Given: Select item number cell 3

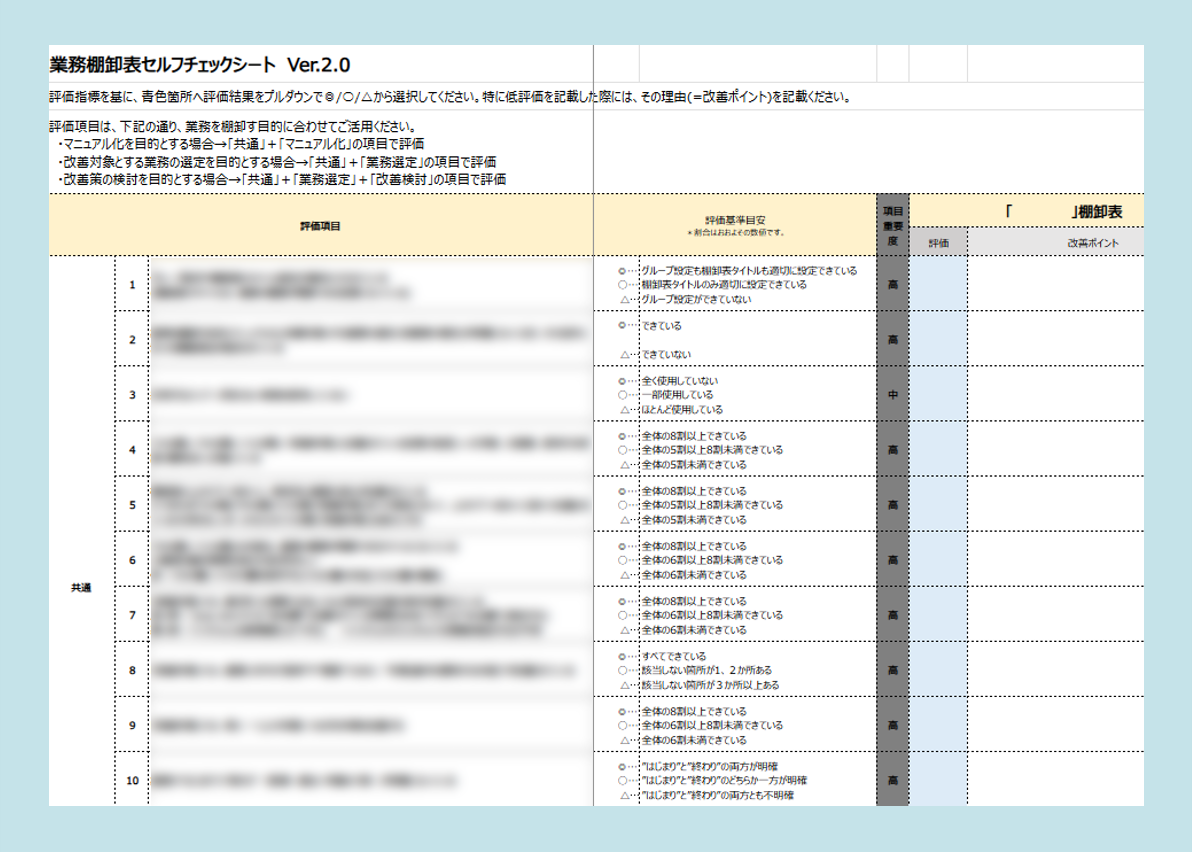Looking at the screenshot, I should point(132,394).
